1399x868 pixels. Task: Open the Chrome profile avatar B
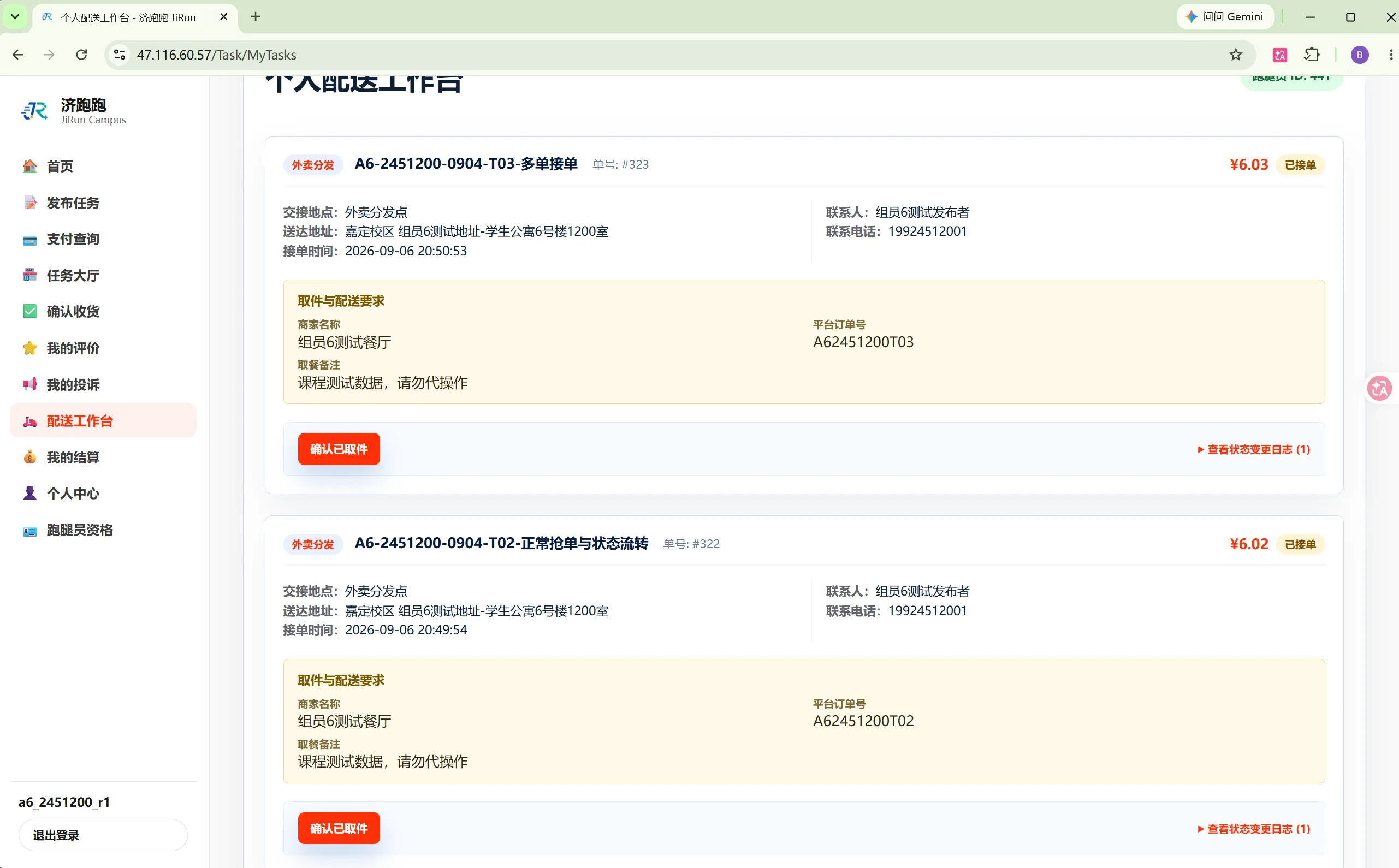point(1359,55)
